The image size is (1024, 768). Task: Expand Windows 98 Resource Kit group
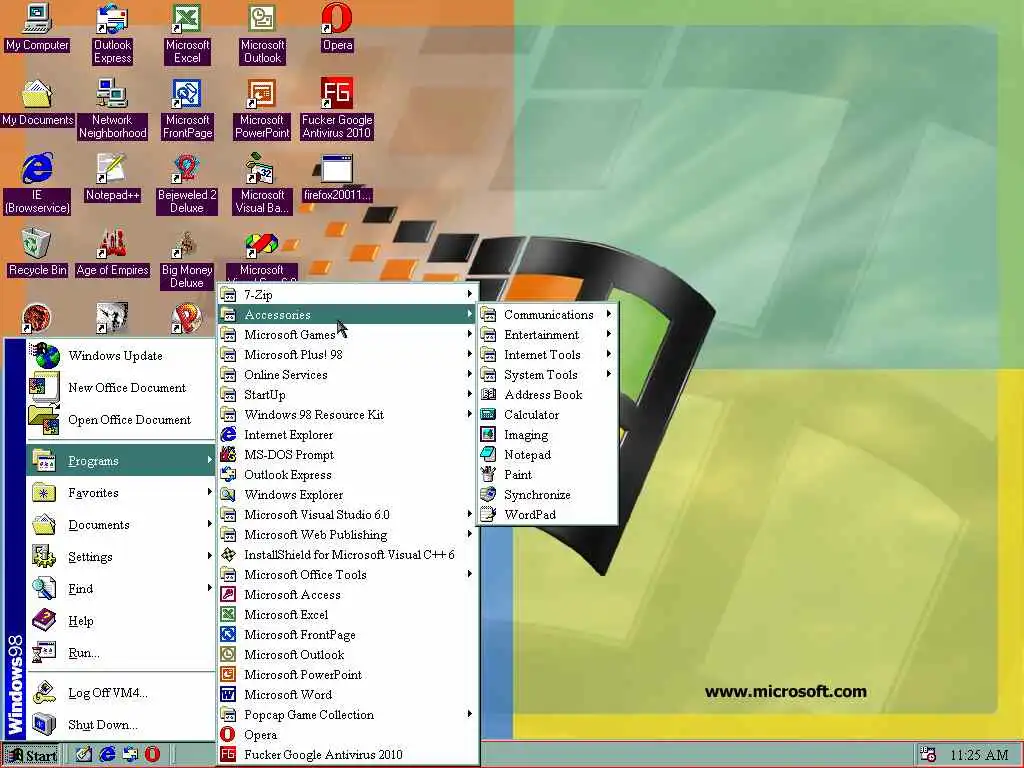tap(347, 415)
